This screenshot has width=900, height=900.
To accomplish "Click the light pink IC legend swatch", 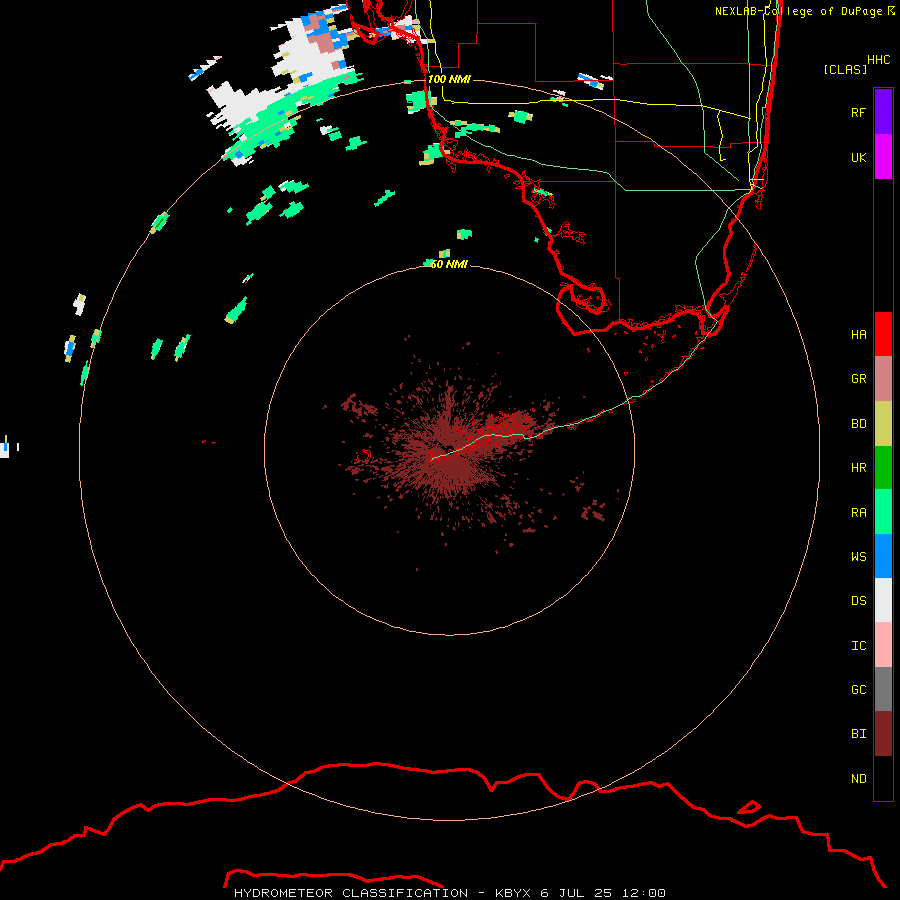I will coord(883,645).
